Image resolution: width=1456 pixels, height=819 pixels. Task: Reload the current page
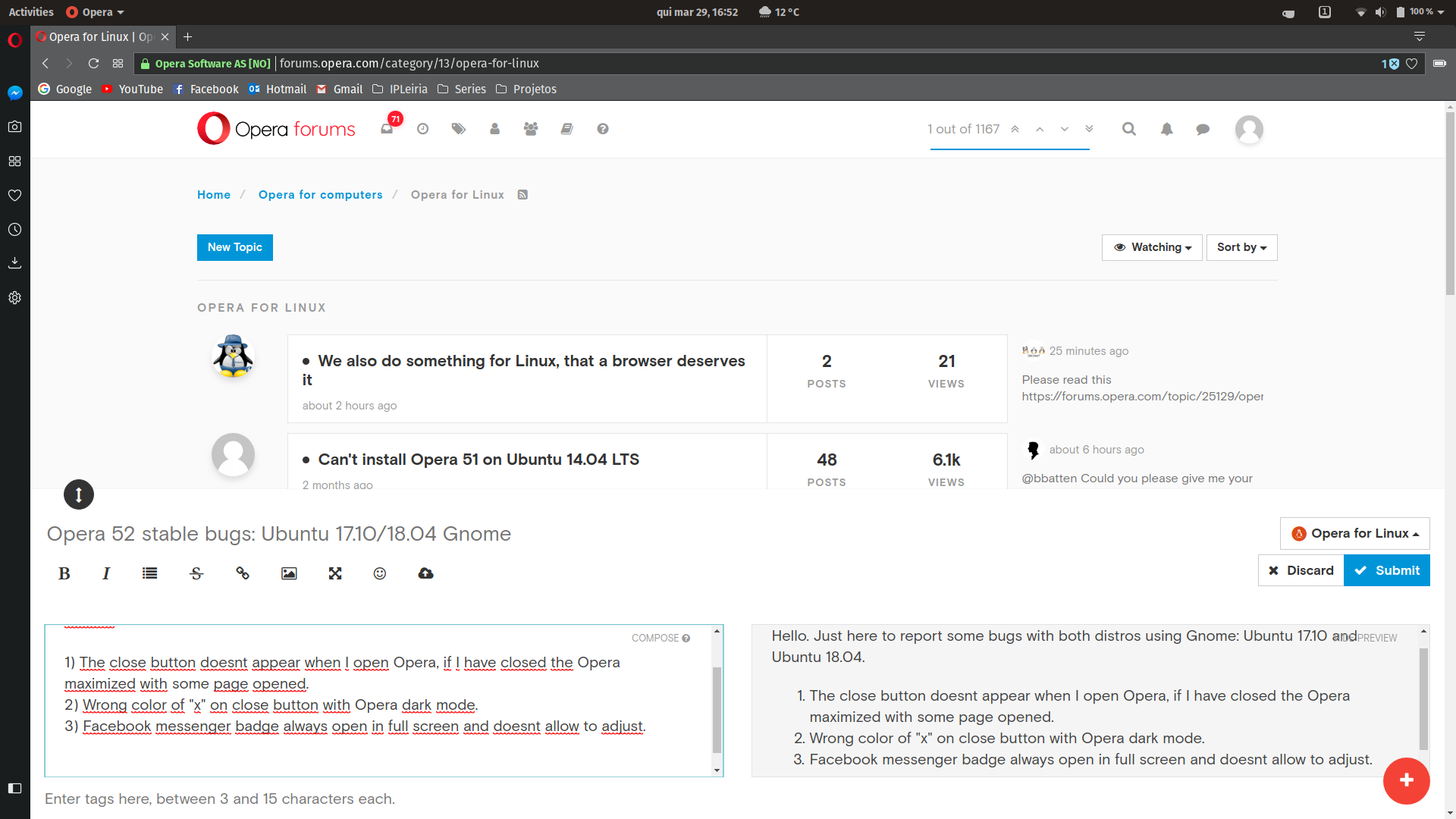point(93,64)
